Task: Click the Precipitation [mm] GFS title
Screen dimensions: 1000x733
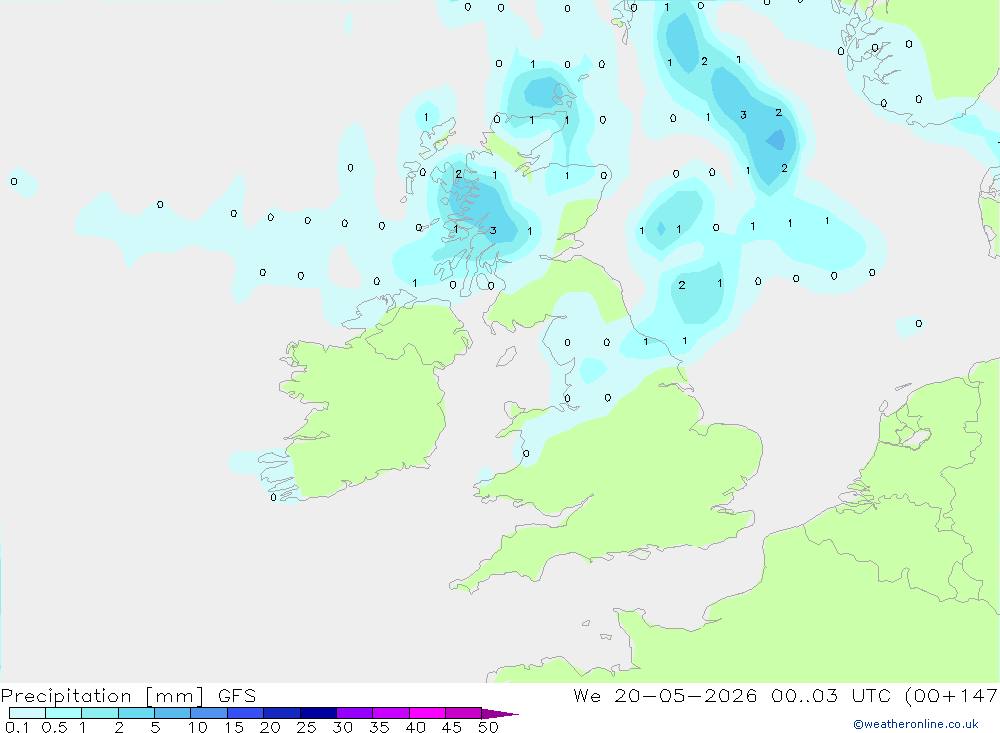Action: (128, 695)
